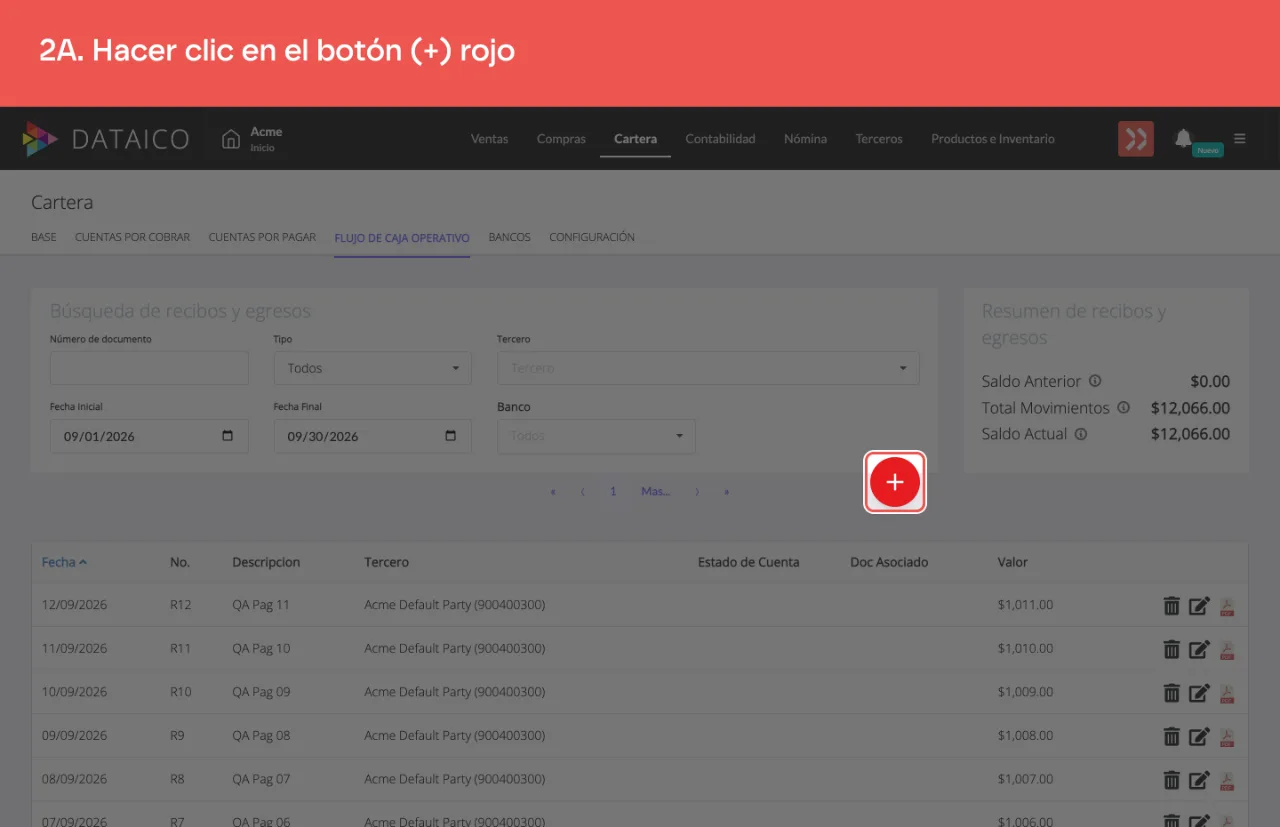This screenshot has width=1280, height=827.
Task: Open calendar picker for Fecha Inicial
Action: pyautogui.click(x=228, y=436)
